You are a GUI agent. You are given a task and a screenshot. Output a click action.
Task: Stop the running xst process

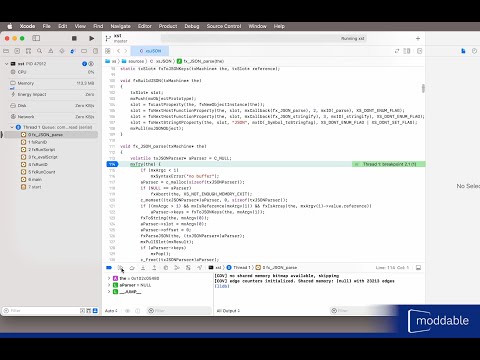coord(74,38)
